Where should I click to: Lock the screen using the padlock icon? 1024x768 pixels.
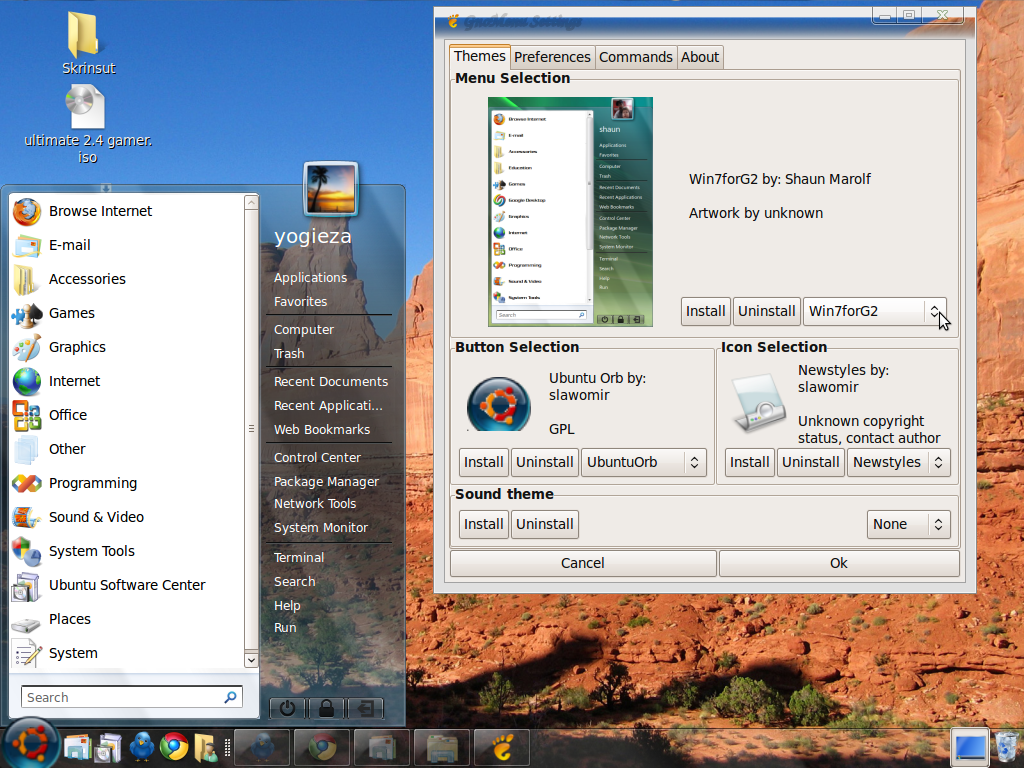[327, 708]
